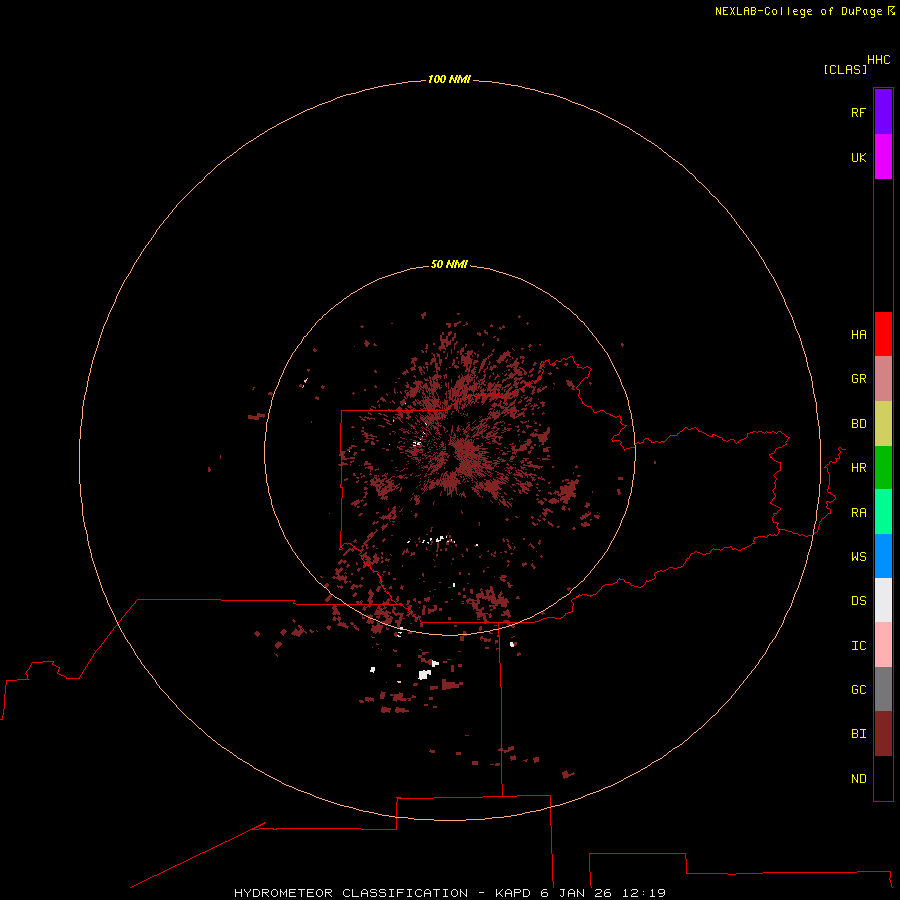
Task: Select the GC gray legend swatch
Action: point(883,689)
